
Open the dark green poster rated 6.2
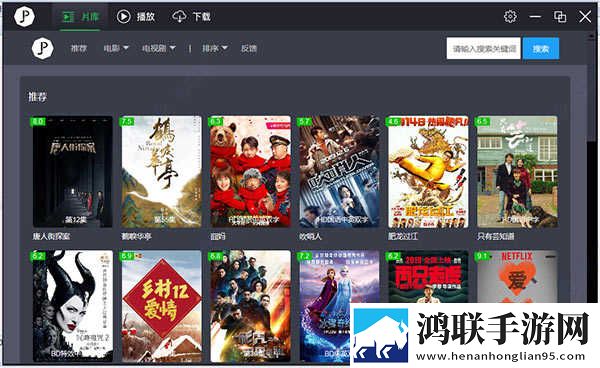428,277
